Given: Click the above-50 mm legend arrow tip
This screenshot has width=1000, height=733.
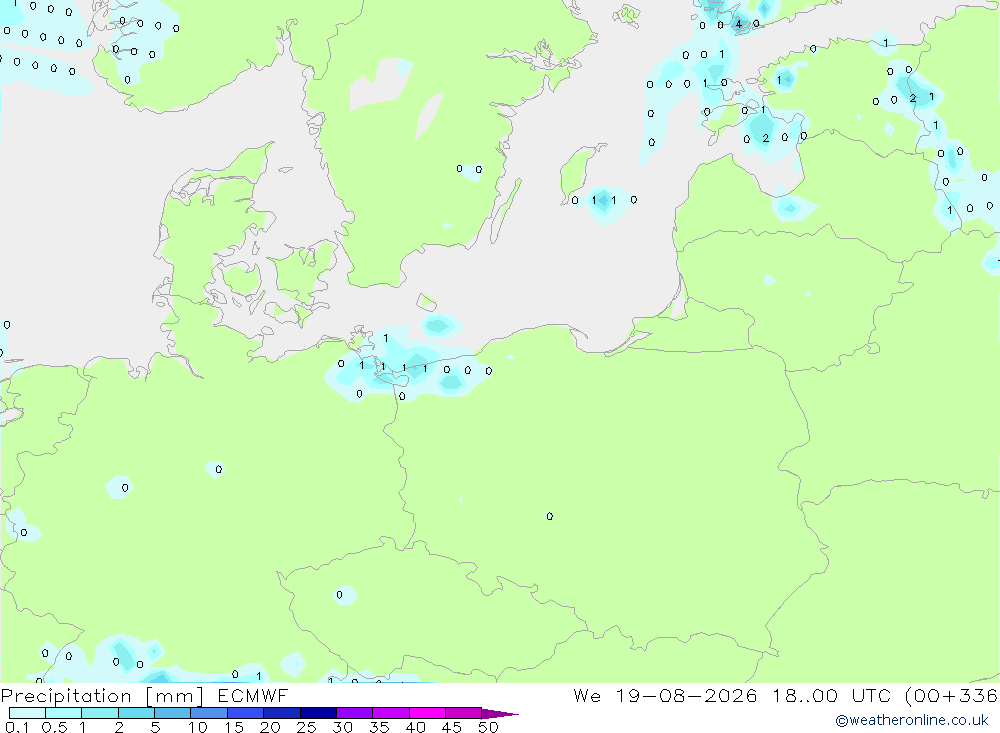Looking at the screenshot, I should [x=500, y=714].
